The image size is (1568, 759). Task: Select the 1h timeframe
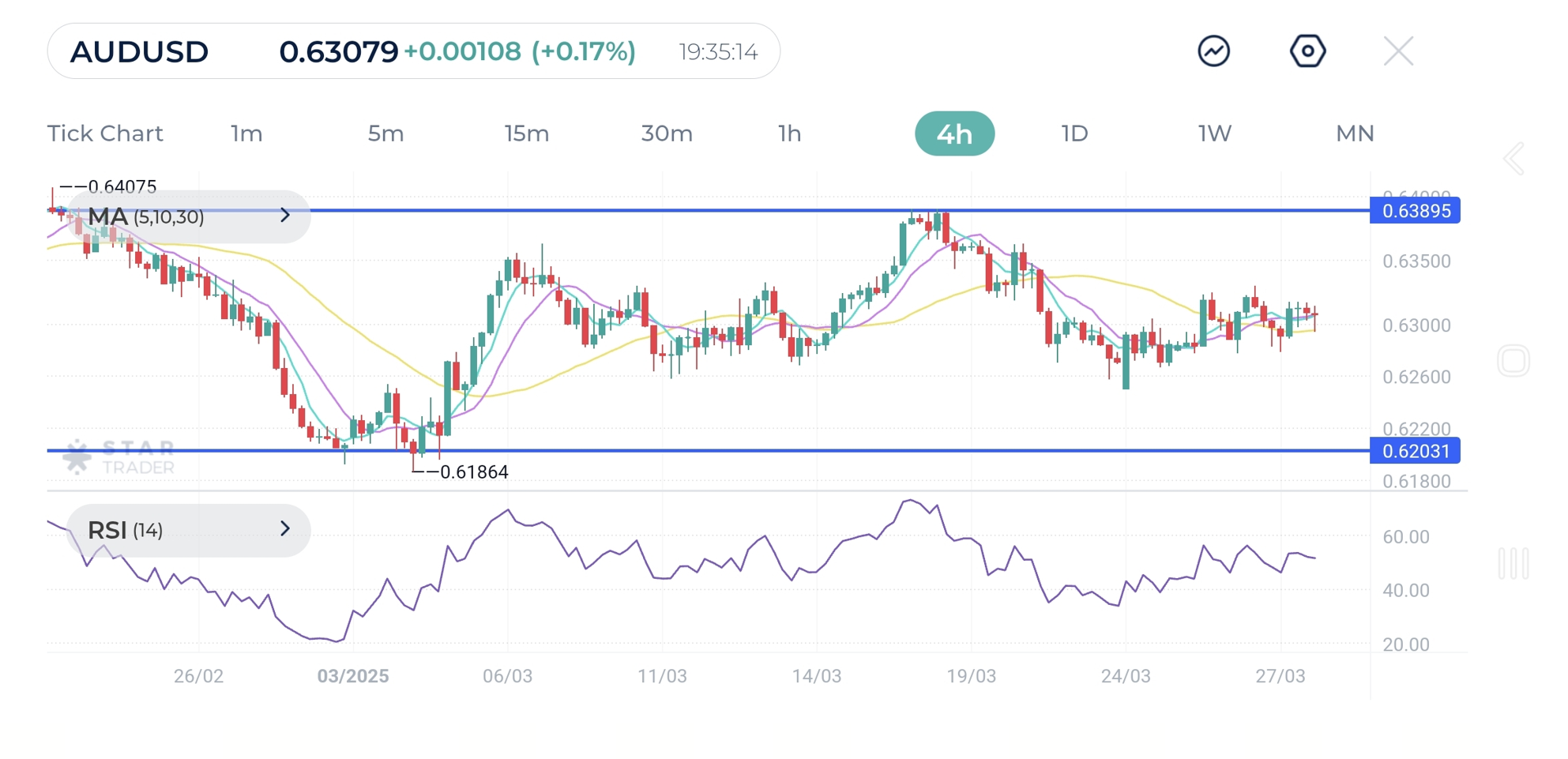coord(789,133)
